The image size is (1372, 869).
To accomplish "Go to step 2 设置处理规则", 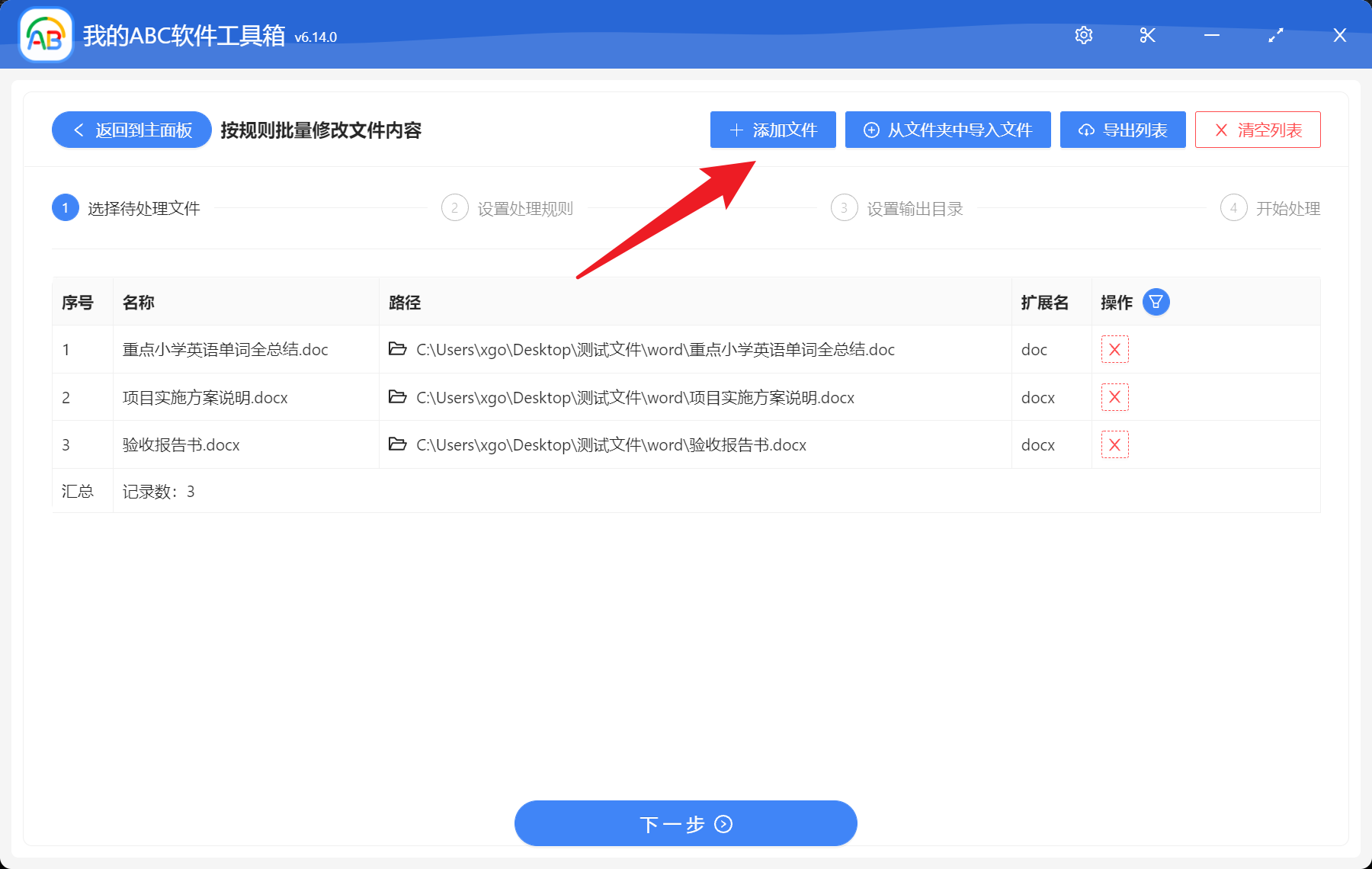I will coord(508,208).
